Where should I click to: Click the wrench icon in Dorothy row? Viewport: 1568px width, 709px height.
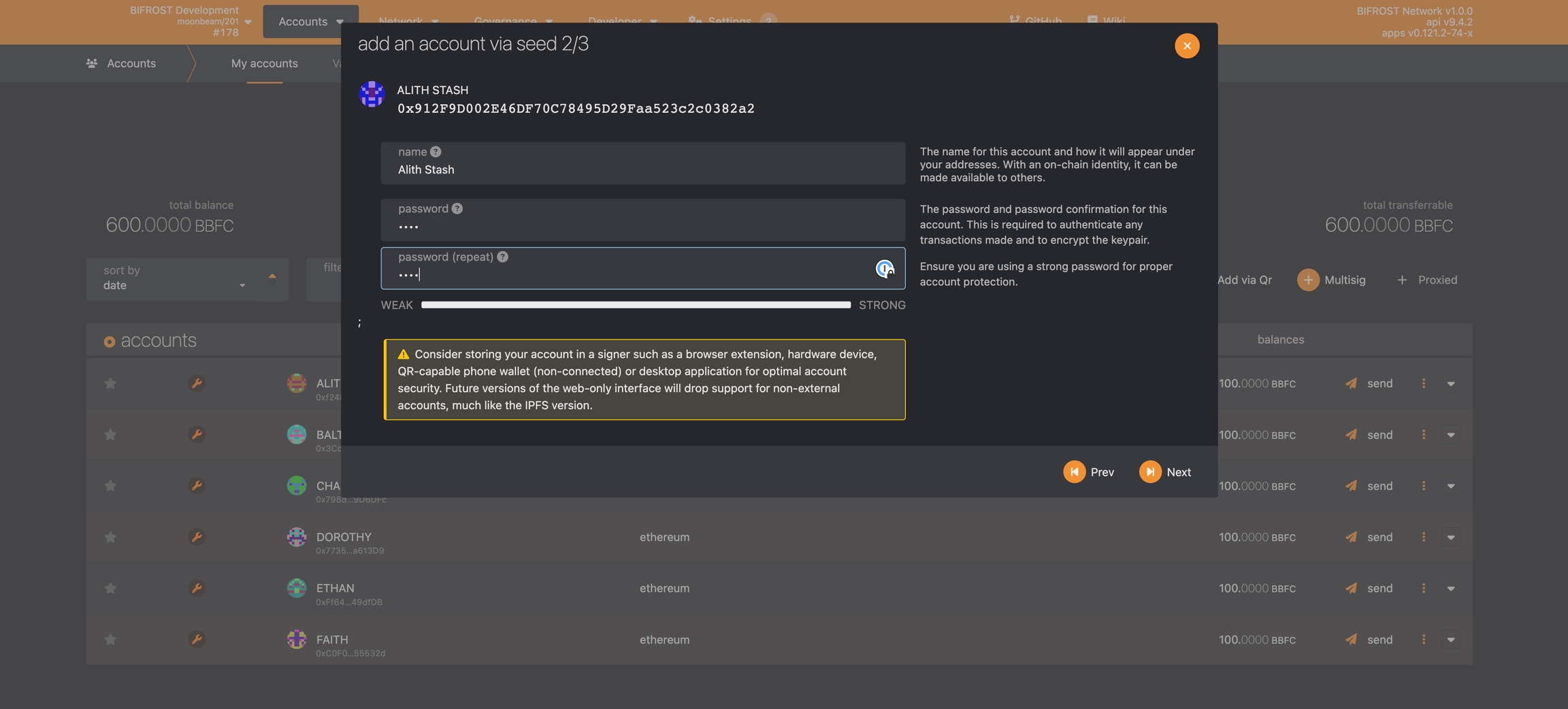[x=196, y=538]
